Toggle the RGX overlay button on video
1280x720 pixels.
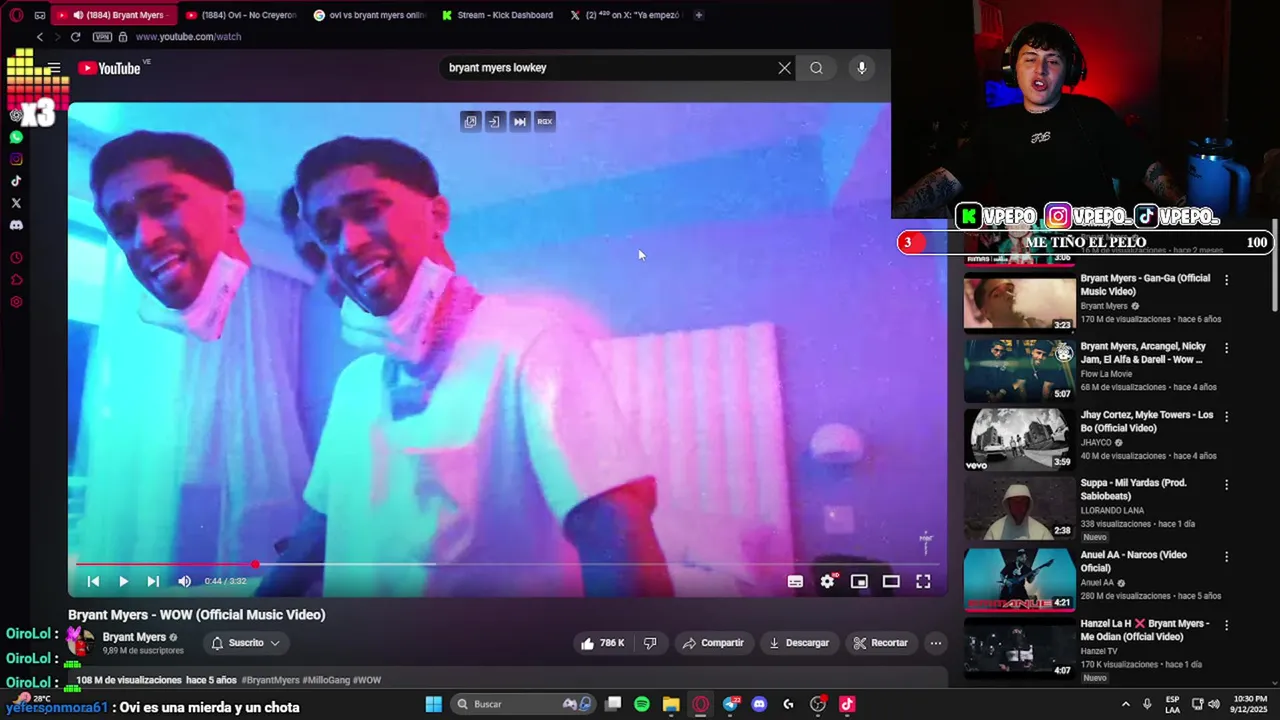[545, 121]
